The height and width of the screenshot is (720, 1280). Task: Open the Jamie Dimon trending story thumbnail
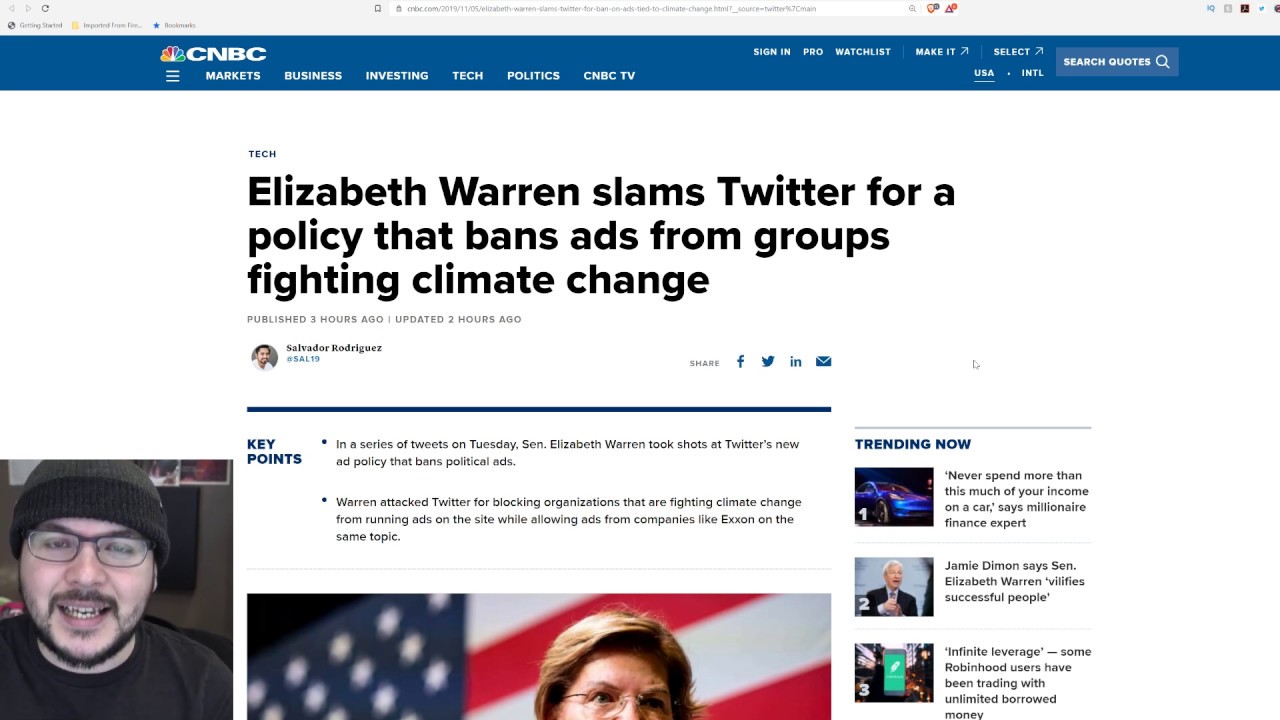[894, 586]
